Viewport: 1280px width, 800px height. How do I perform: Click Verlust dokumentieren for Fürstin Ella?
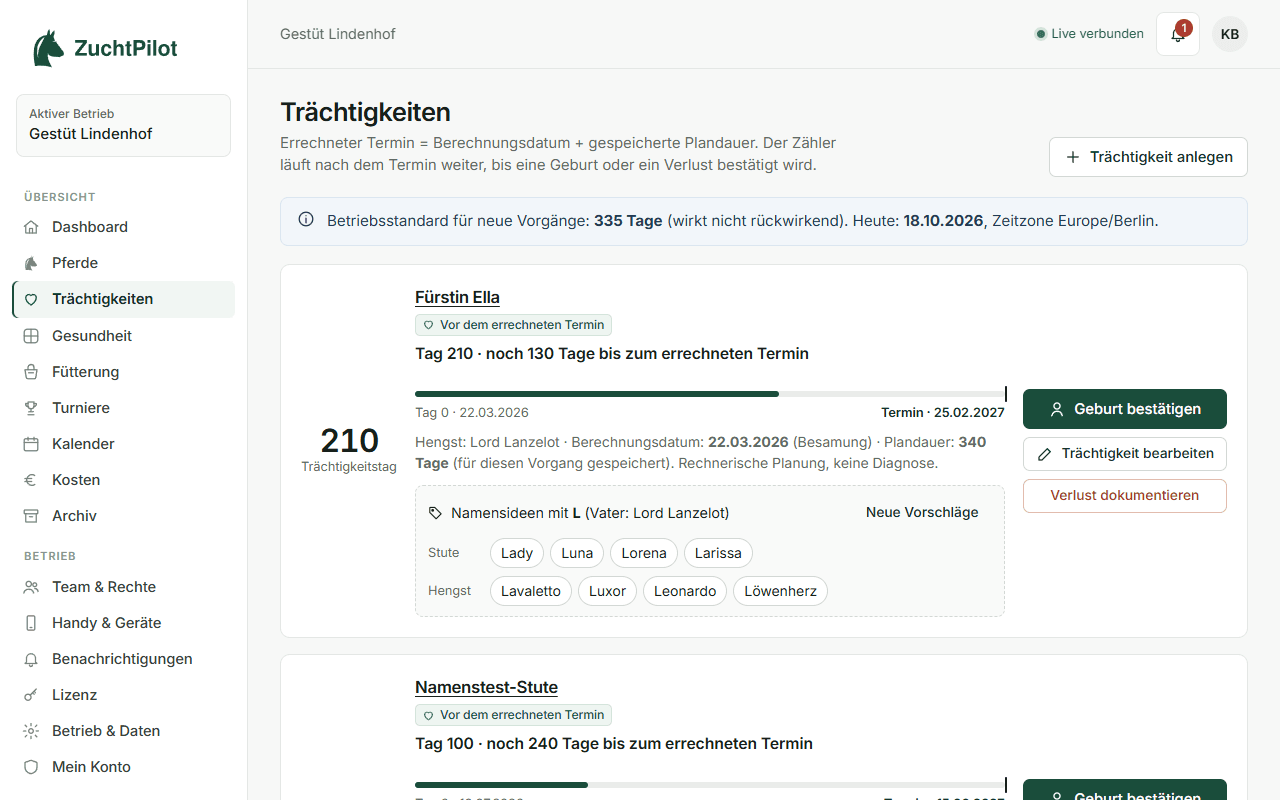point(1125,496)
